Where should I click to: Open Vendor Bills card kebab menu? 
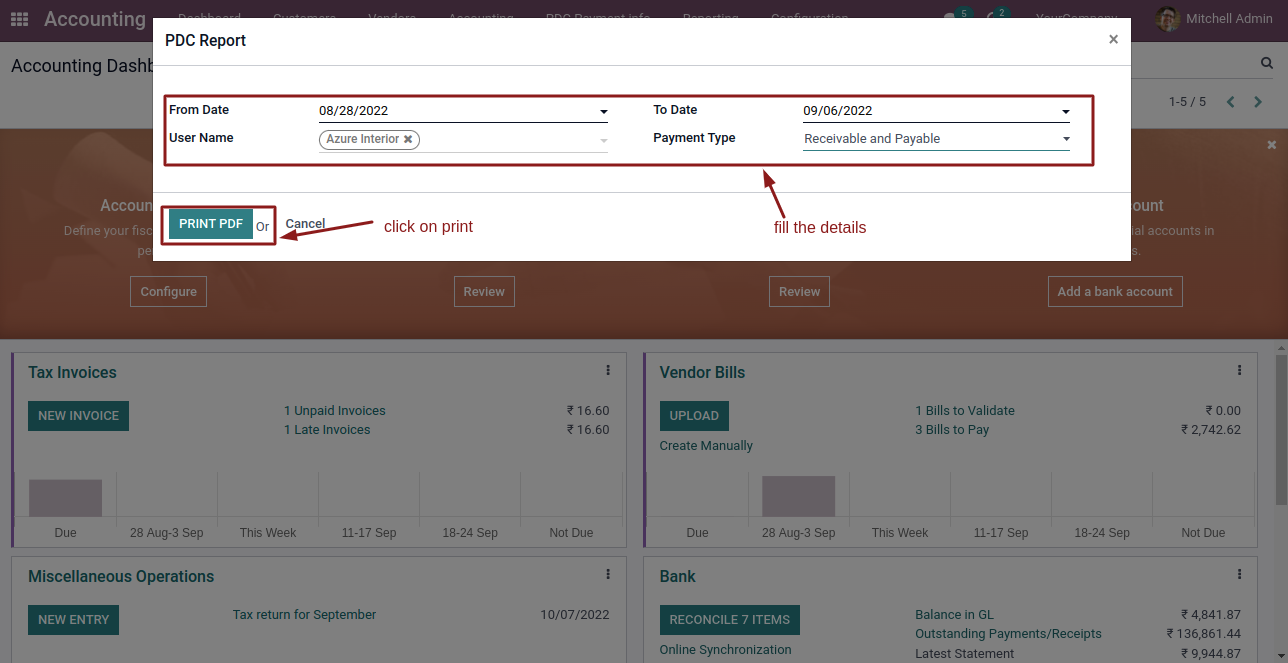pyautogui.click(x=1240, y=370)
